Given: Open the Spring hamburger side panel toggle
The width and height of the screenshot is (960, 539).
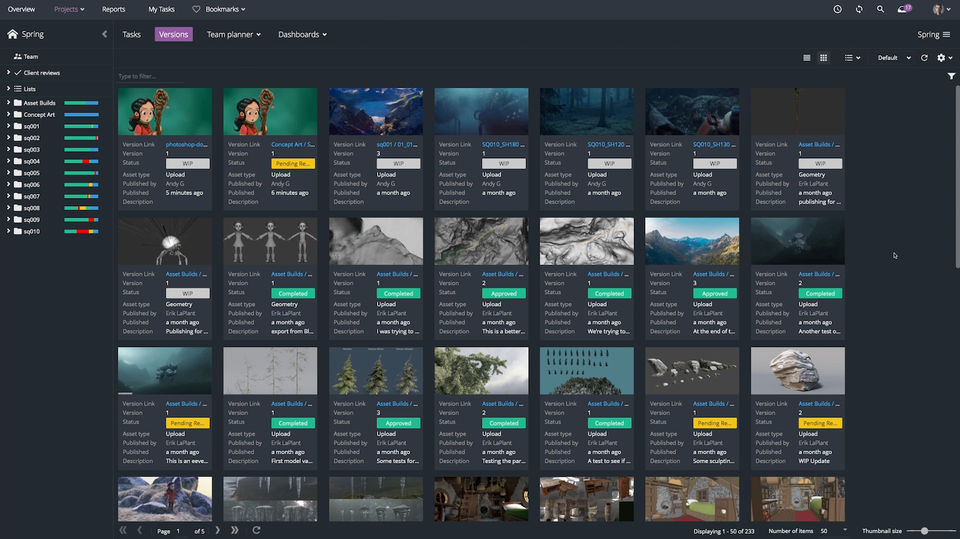Looking at the screenshot, I should click(x=946, y=34).
